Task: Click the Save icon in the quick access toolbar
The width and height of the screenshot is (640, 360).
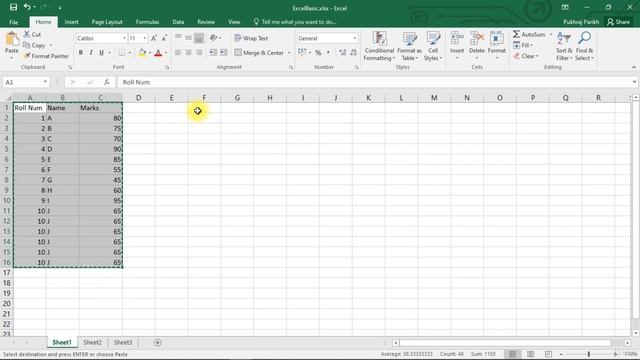Action: pos(13,7)
